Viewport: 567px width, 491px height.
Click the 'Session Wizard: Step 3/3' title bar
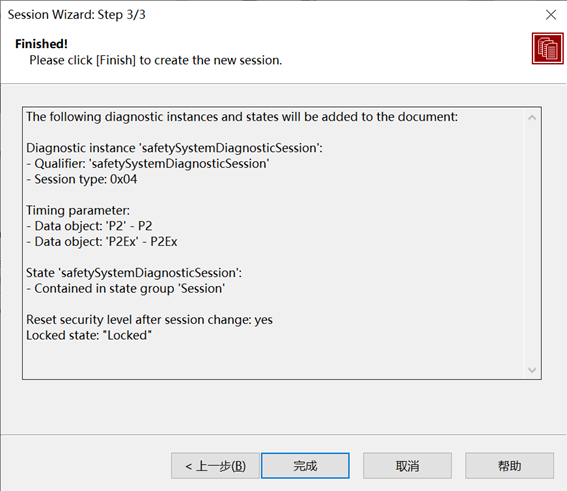point(77,14)
